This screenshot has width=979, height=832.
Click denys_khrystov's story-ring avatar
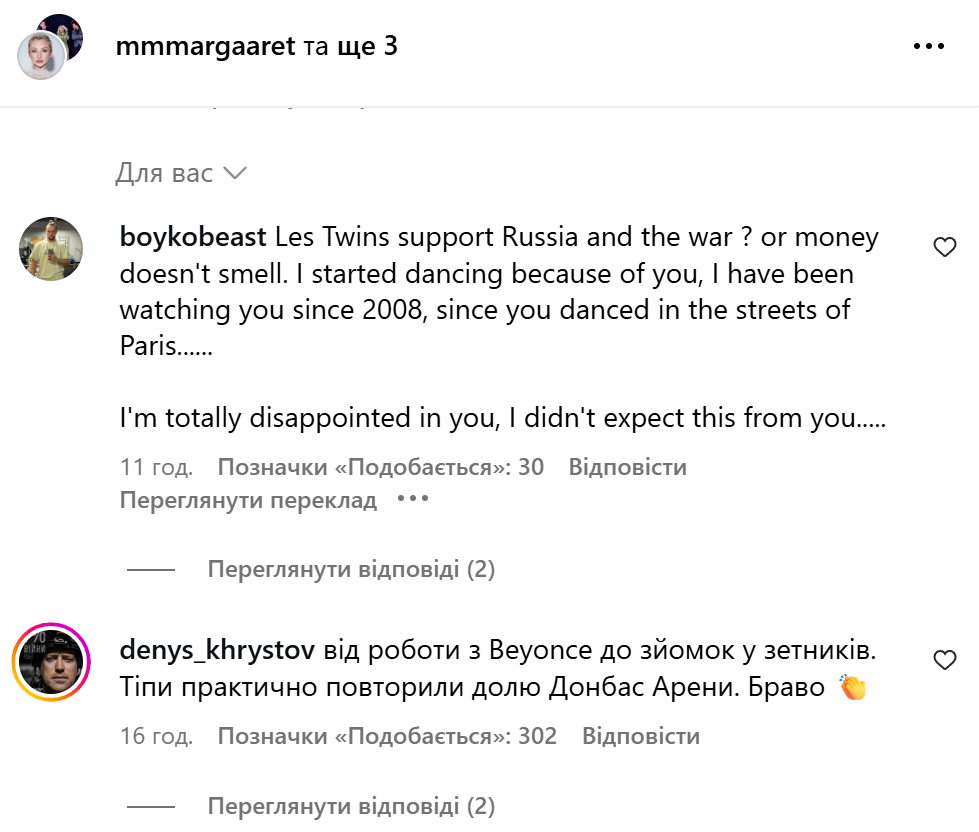[51, 662]
